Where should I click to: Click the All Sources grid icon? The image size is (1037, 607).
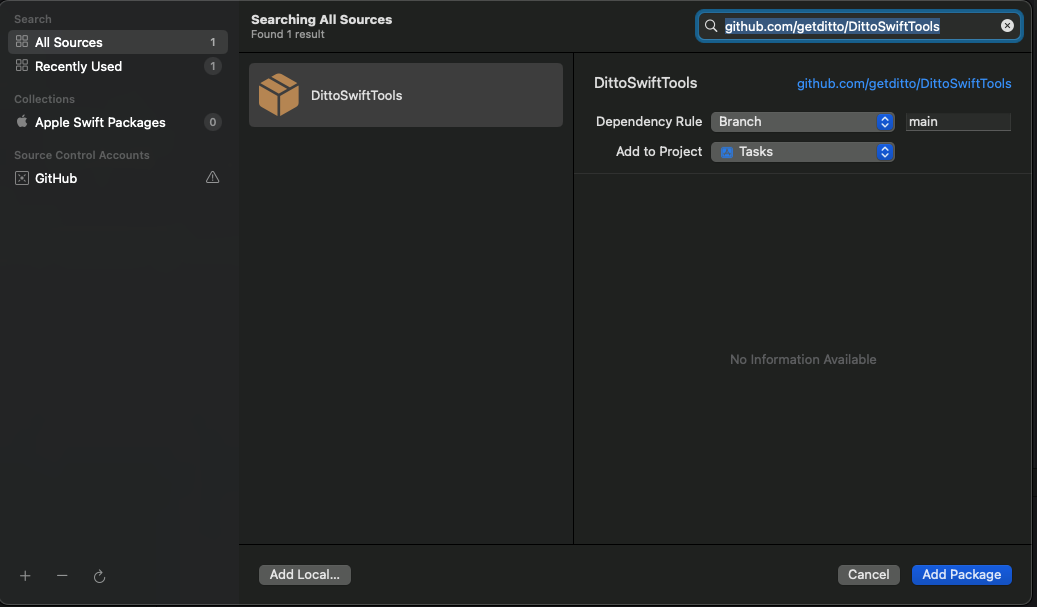point(22,42)
